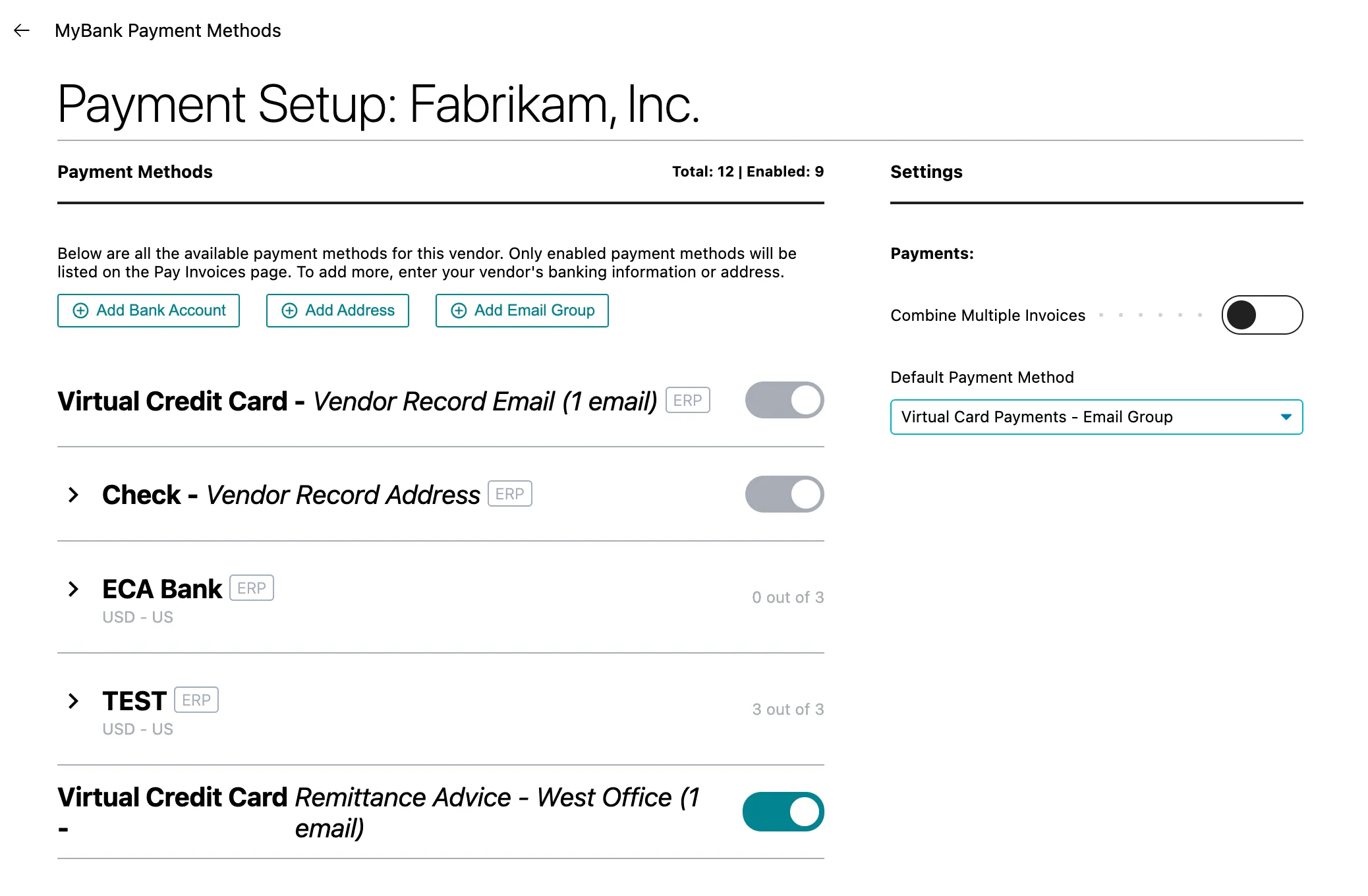This screenshot has height=896, width=1368.
Task: Click the '0 out of 3' count
Action: (788, 598)
